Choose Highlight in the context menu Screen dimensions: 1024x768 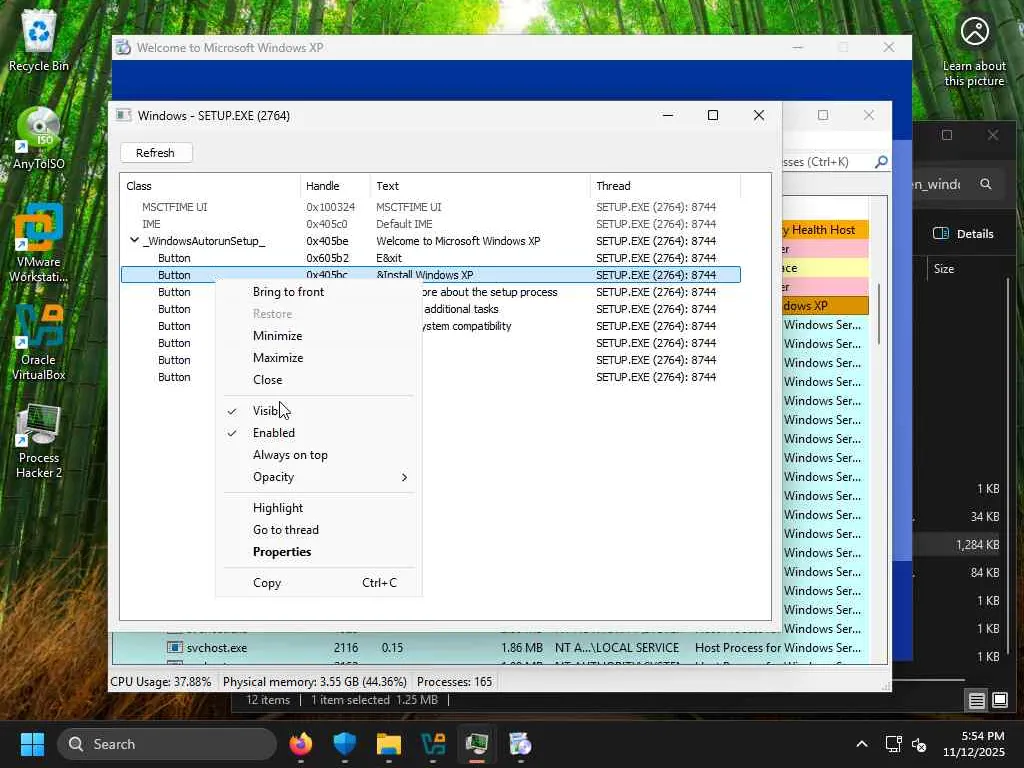tap(318, 508)
